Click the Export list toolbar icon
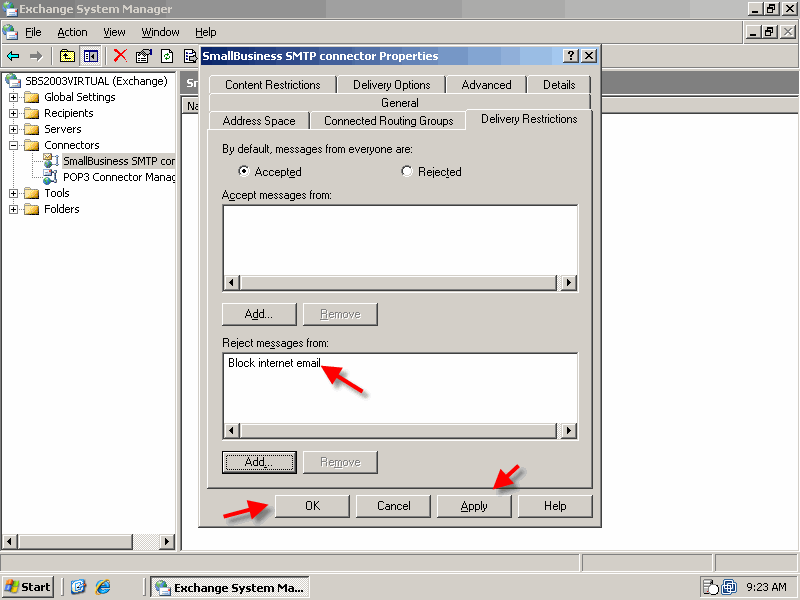 pos(190,56)
